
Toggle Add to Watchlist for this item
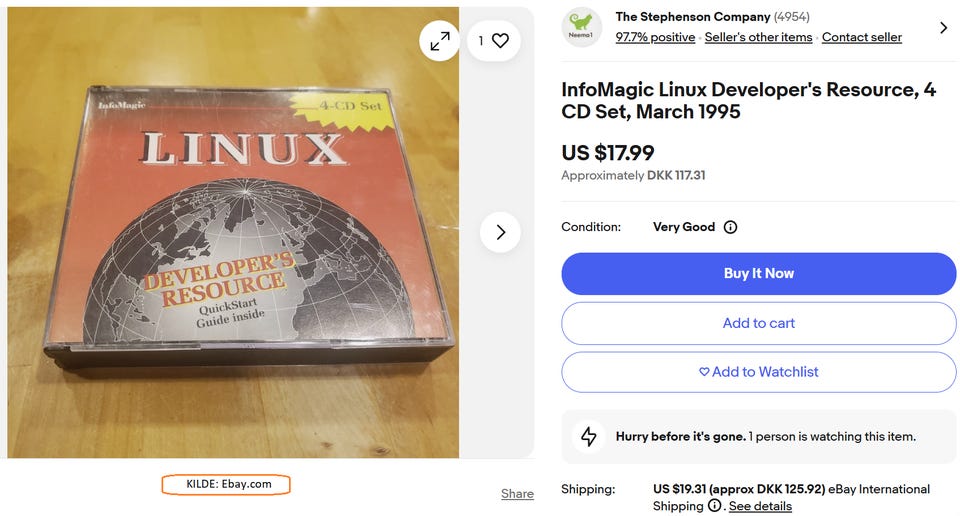(758, 372)
